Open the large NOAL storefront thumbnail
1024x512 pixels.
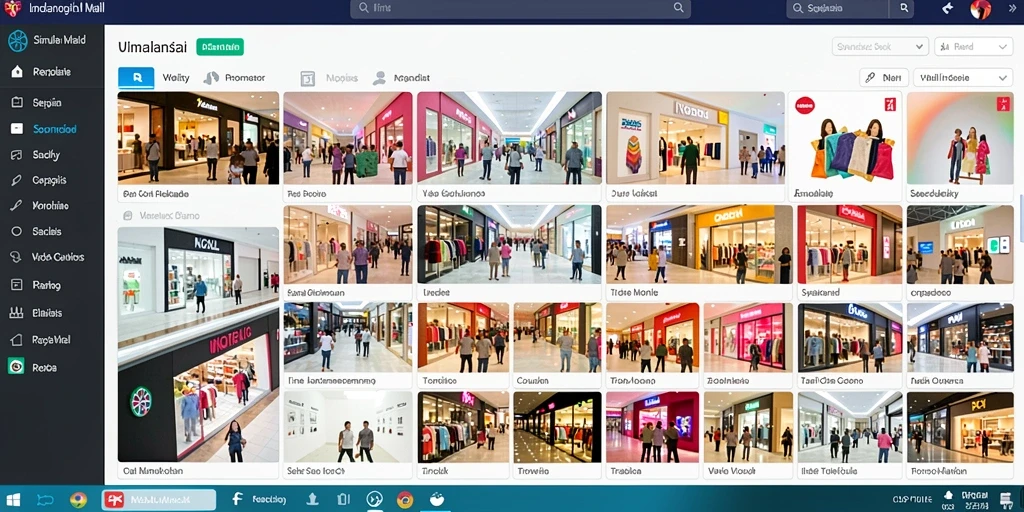198,272
